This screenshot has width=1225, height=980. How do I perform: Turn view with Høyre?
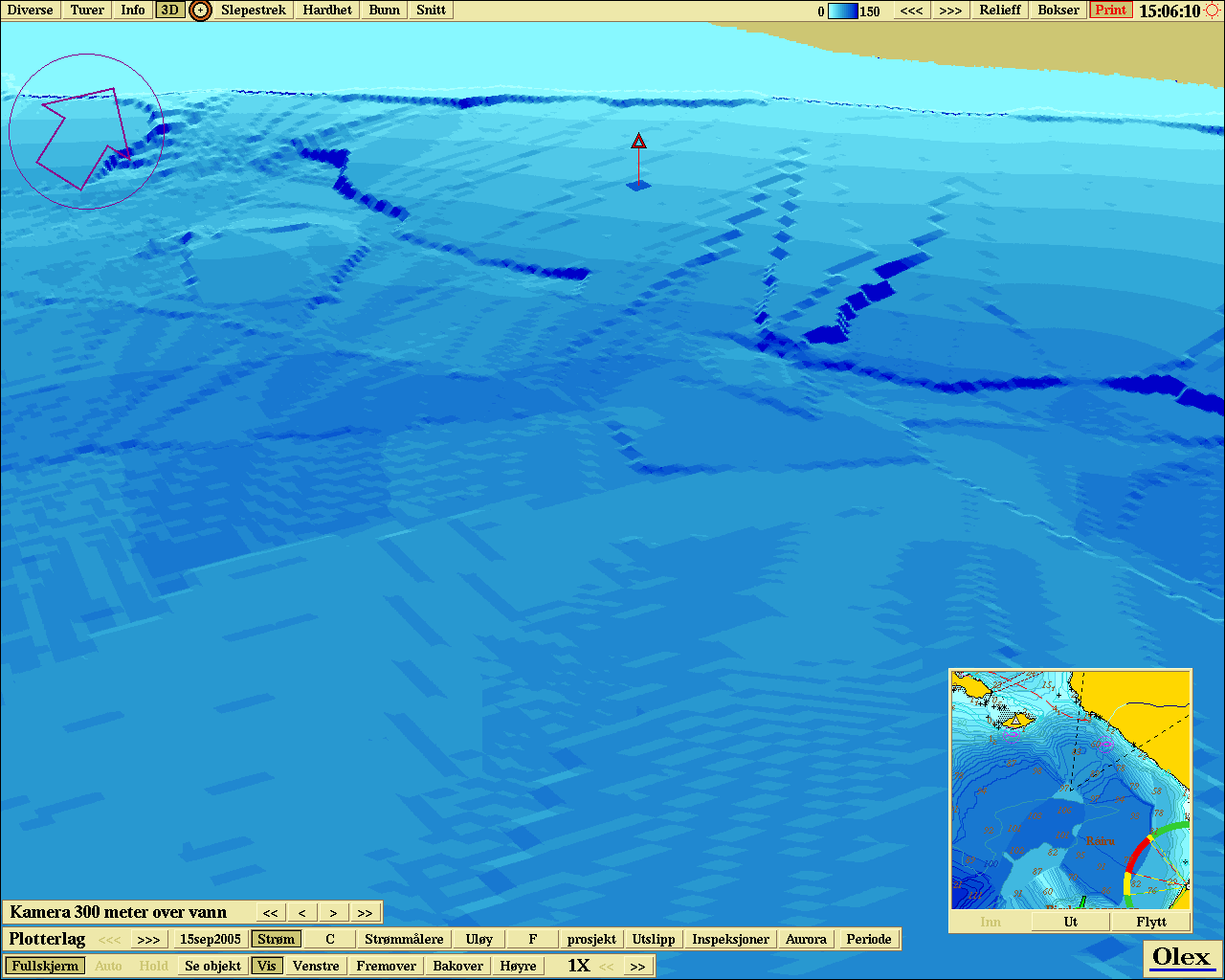pyautogui.click(x=518, y=966)
